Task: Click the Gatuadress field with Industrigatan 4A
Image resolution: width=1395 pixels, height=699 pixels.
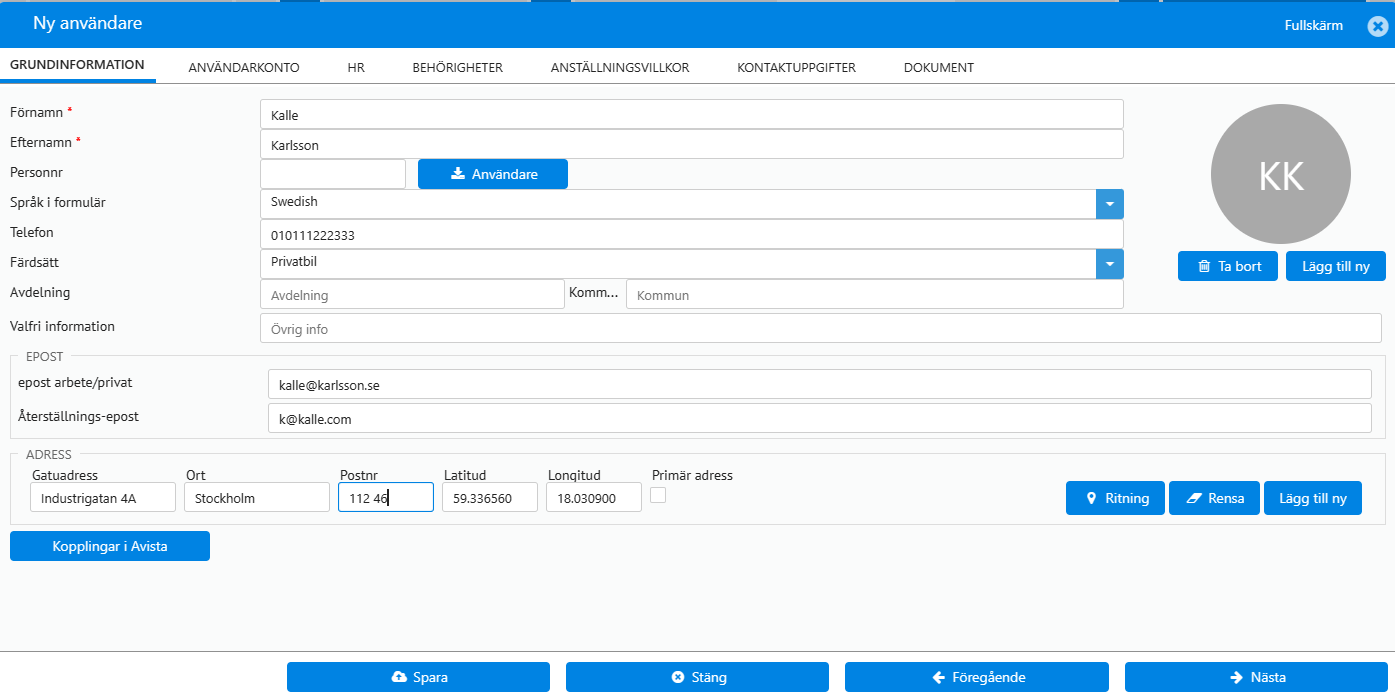Action: [102, 497]
